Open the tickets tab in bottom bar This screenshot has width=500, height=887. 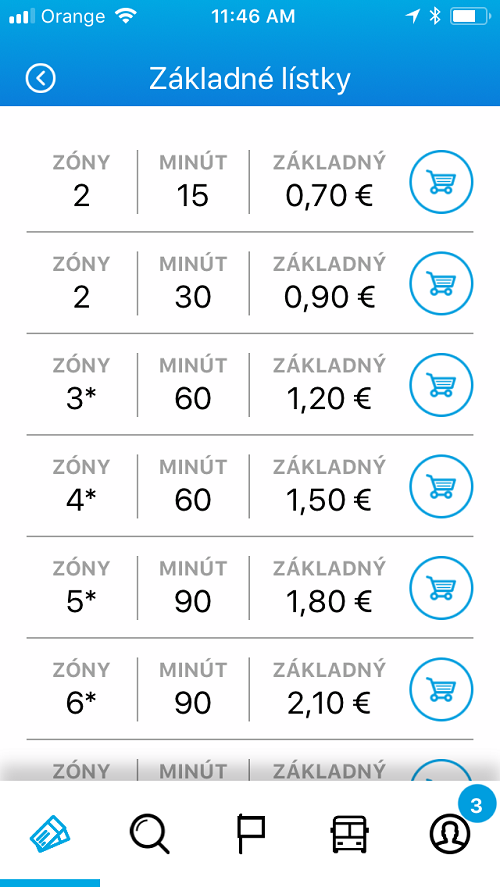[50, 834]
